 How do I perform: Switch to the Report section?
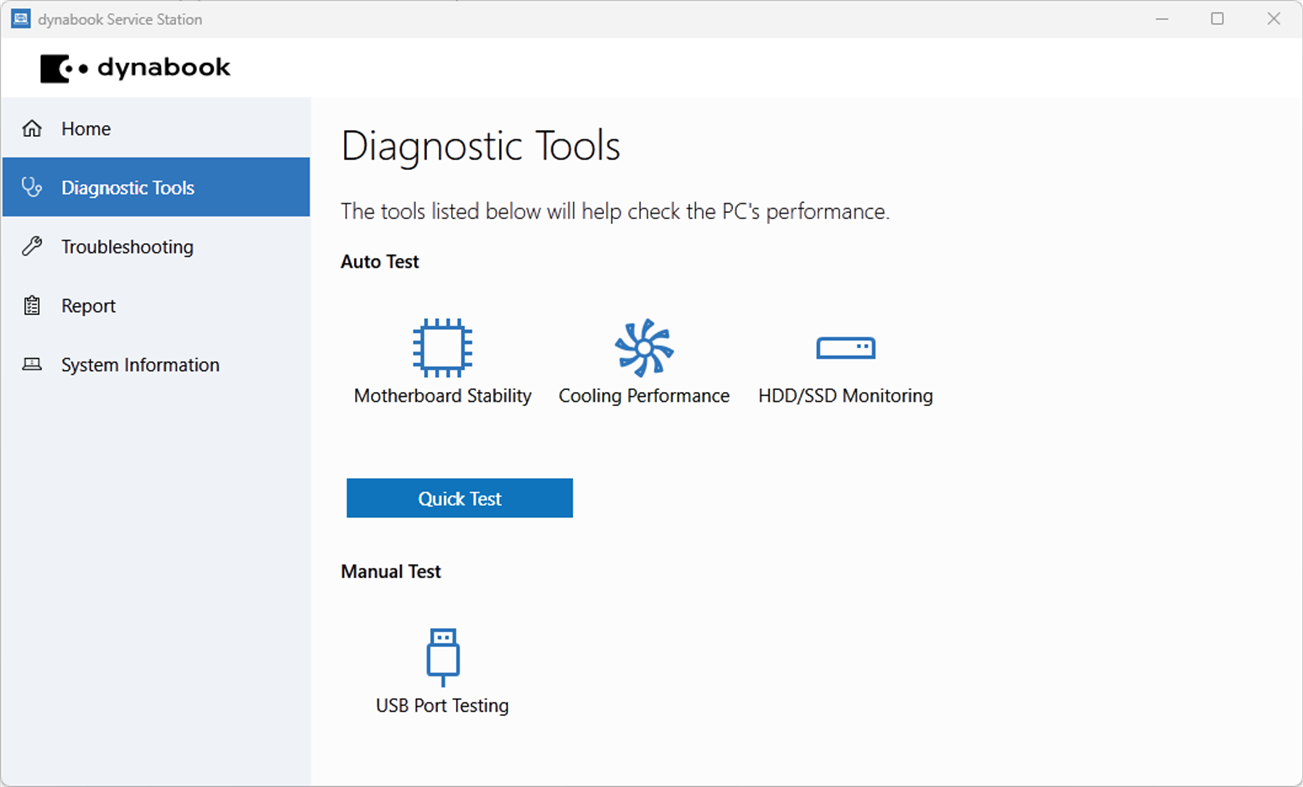coord(88,305)
